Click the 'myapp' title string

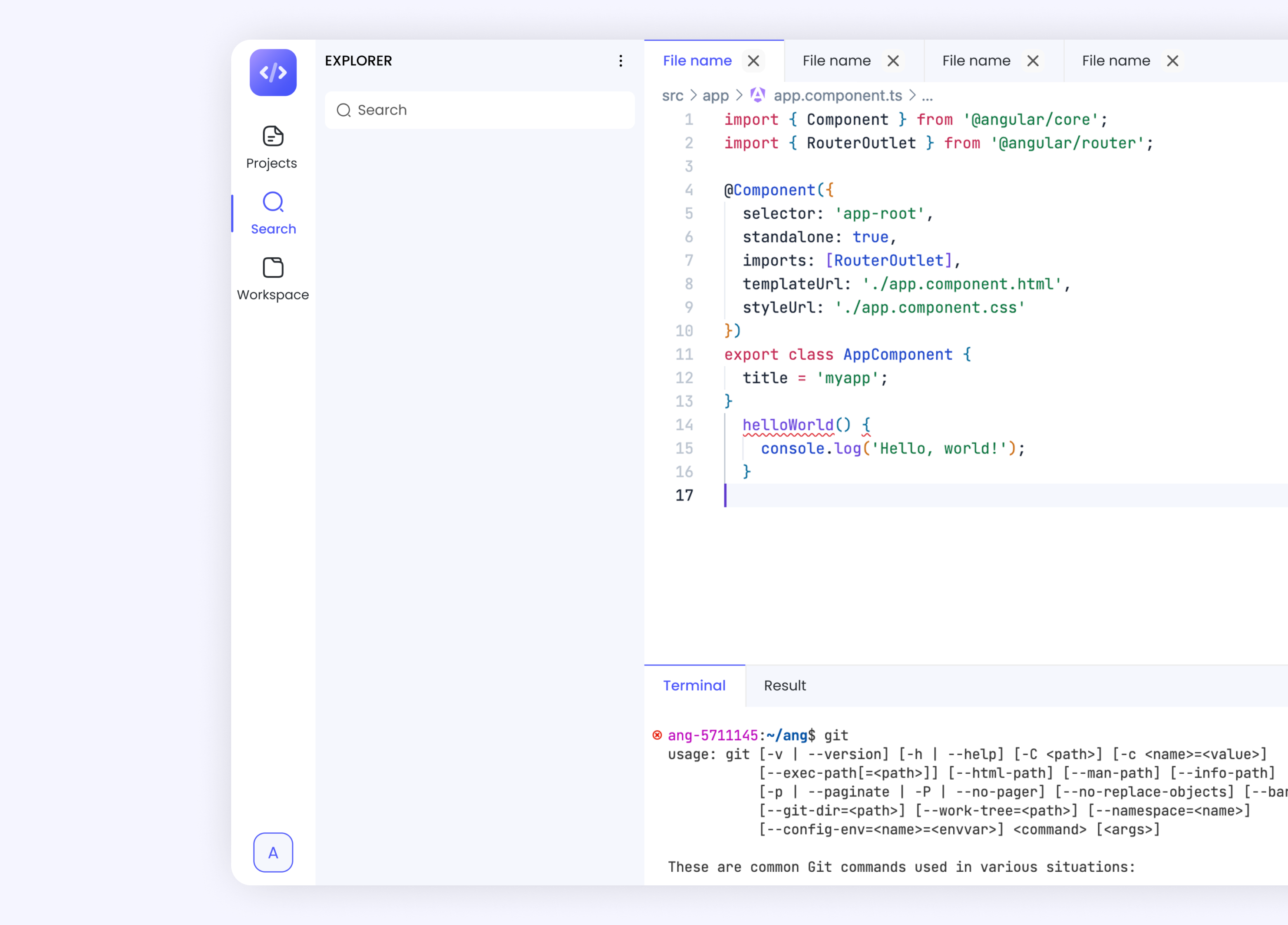click(x=847, y=378)
